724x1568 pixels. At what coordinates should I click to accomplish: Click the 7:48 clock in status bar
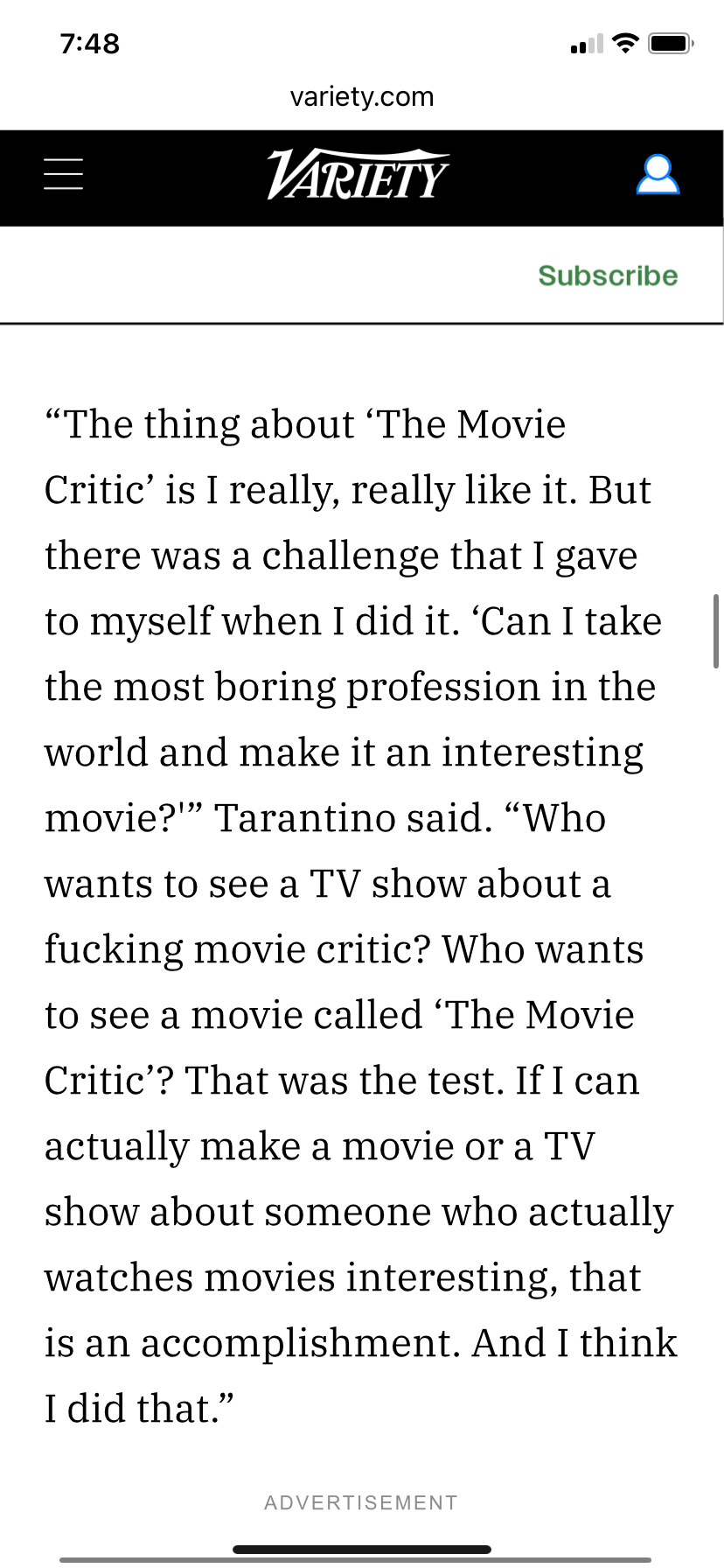pyautogui.click(x=90, y=44)
